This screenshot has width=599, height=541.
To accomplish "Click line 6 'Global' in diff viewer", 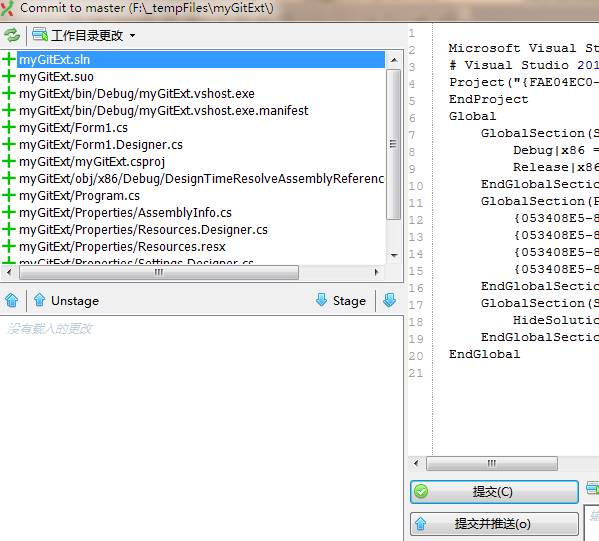I will coord(473,116).
